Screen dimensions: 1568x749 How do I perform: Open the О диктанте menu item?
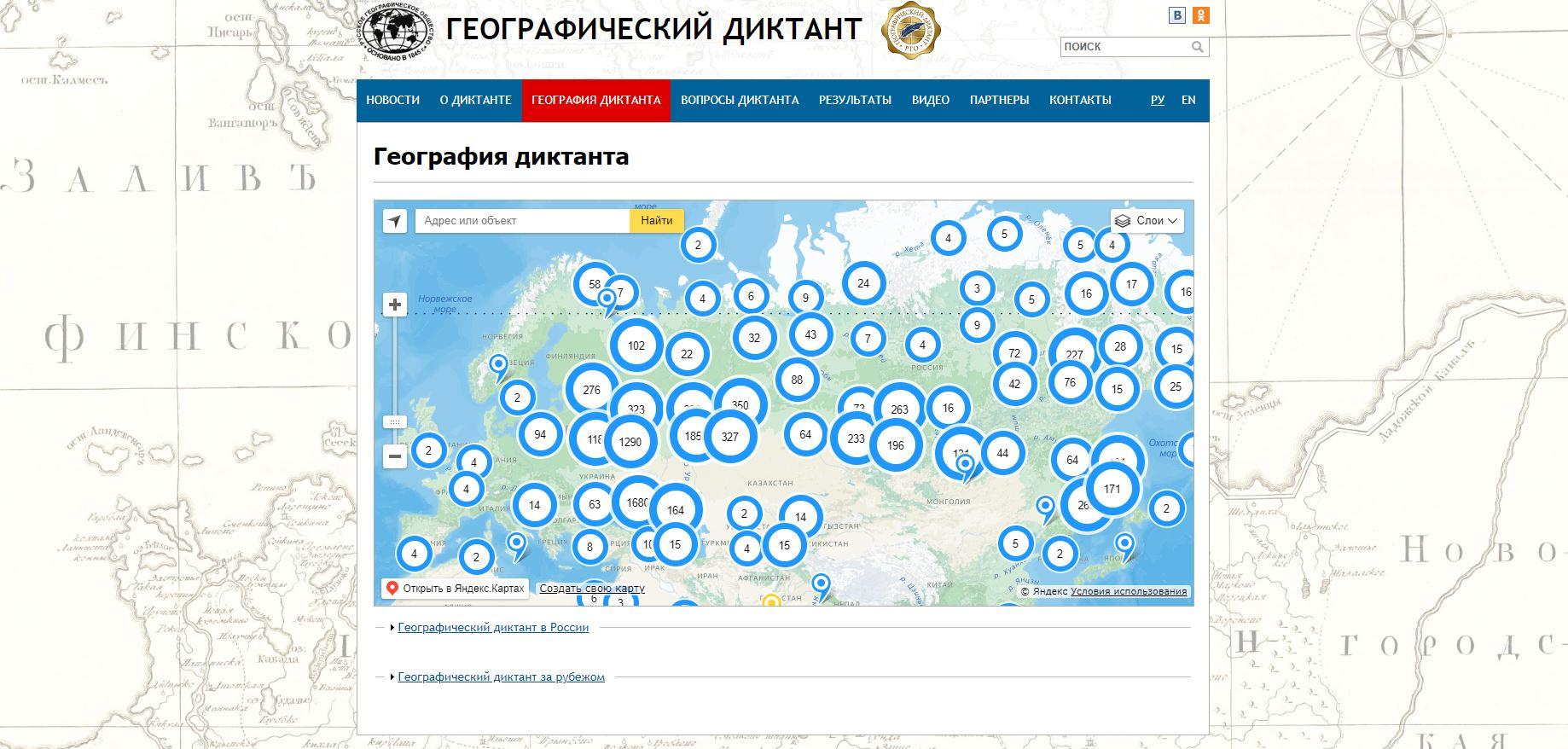point(475,100)
